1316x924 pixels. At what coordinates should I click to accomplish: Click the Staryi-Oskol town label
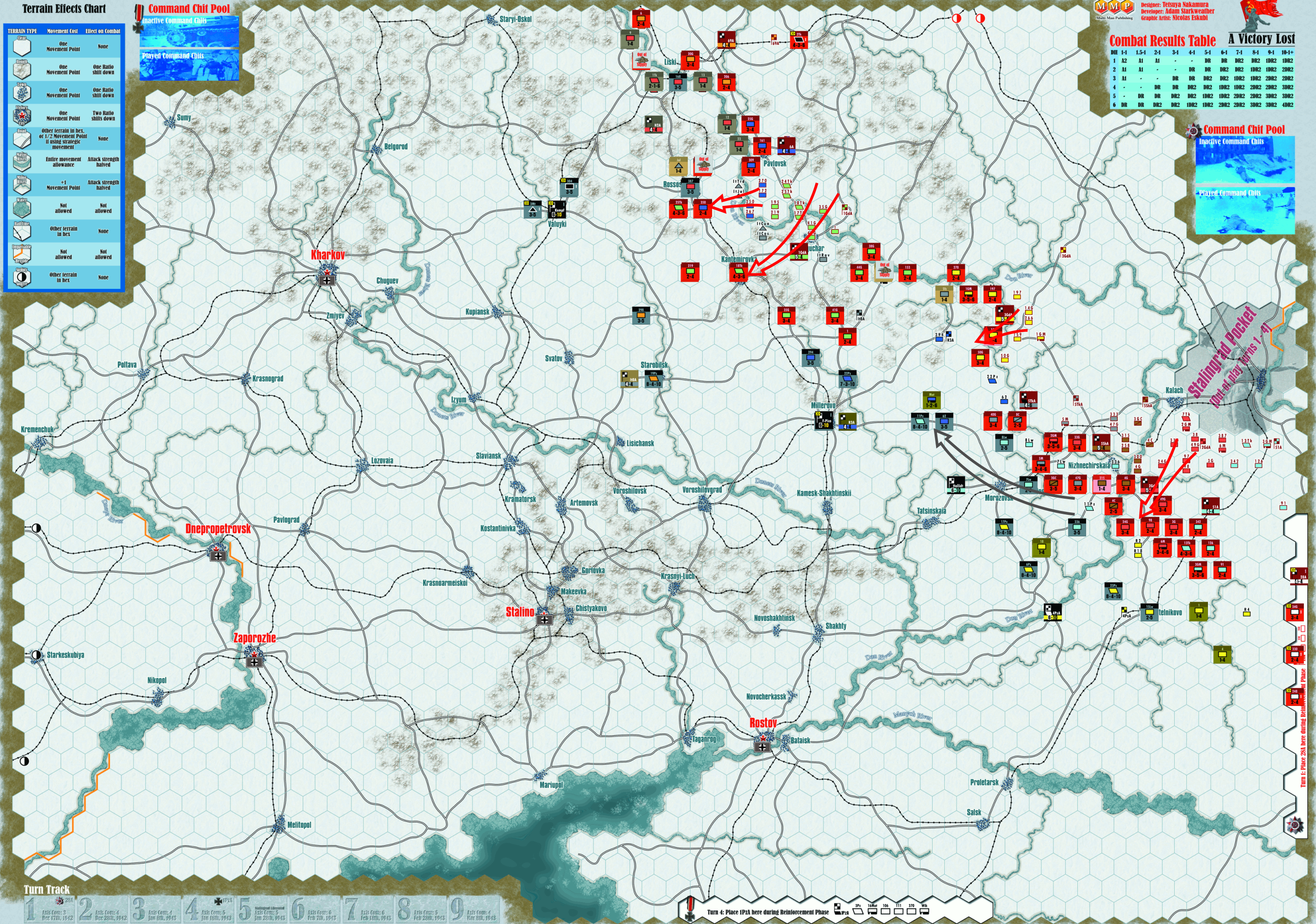pyautogui.click(x=515, y=19)
